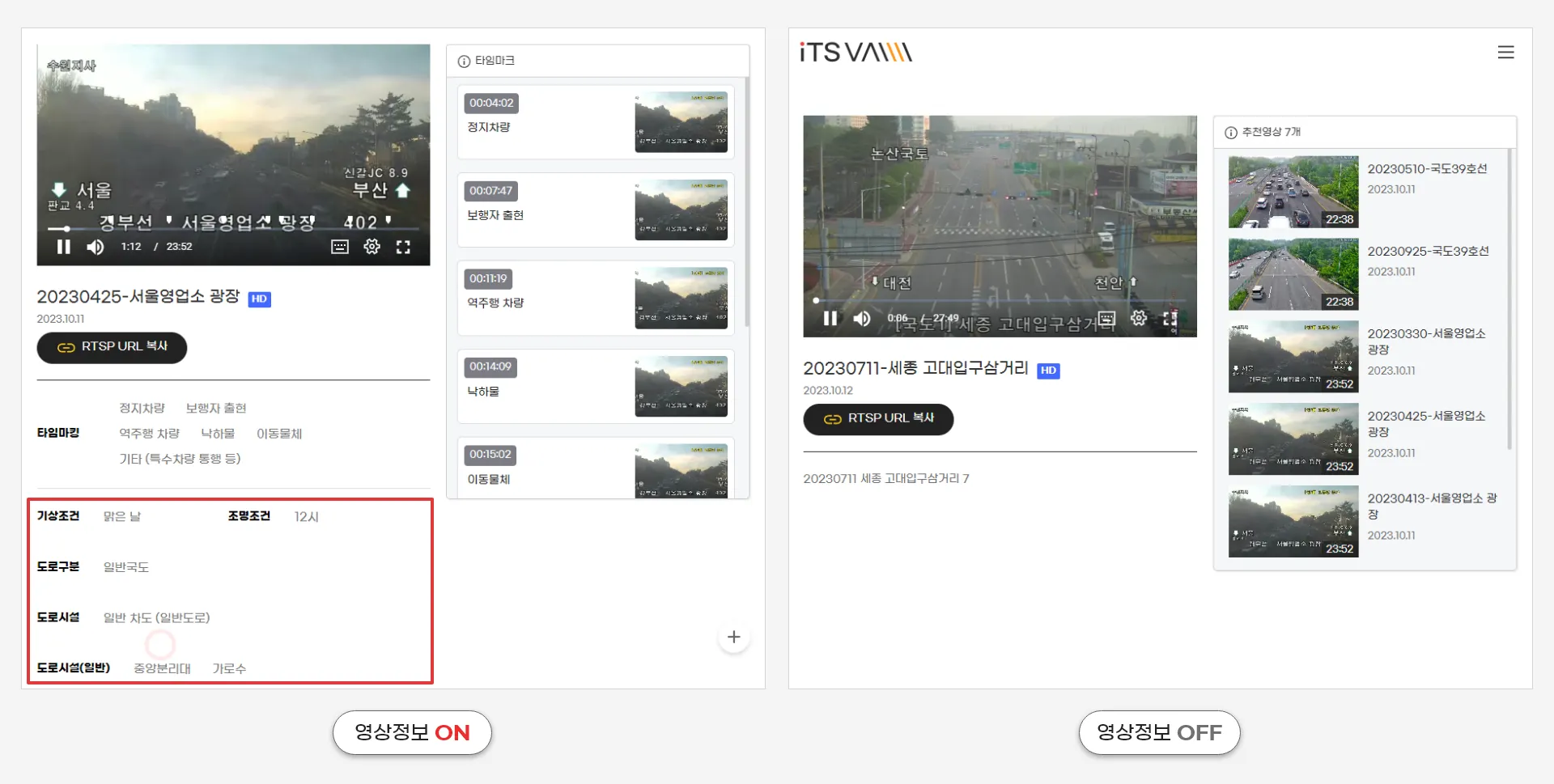Pause the 세종 고대입구삼거리 video
Viewport: 1554px width, 784px height.
coord(830,319)
